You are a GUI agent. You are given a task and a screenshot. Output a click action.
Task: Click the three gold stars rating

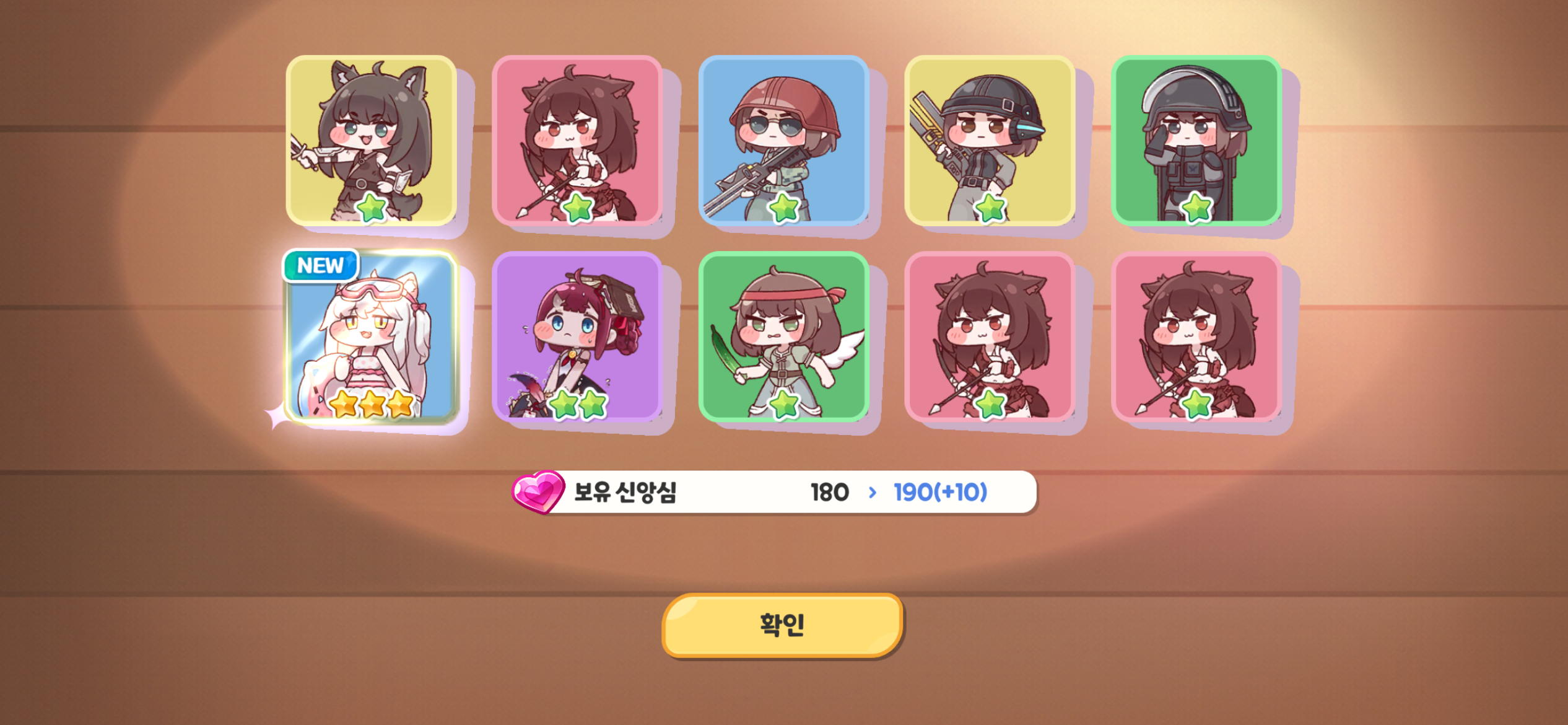point(371,404)
